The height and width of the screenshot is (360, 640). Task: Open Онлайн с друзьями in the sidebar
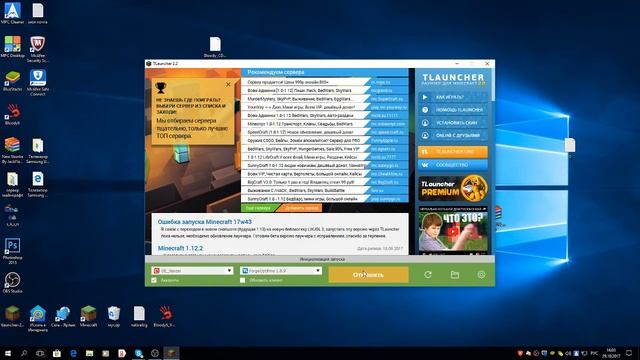tap(452, 135)
